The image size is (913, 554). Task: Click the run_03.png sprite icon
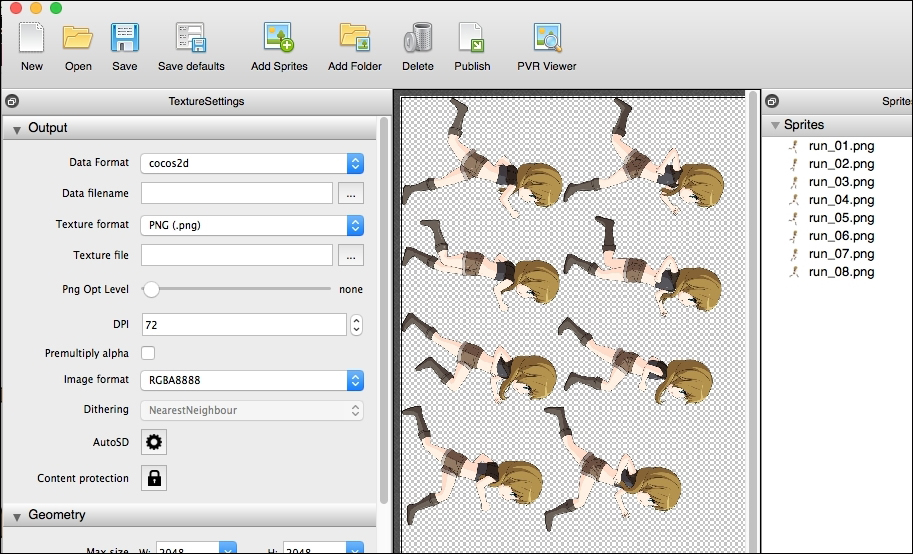[x=794, y=182]
